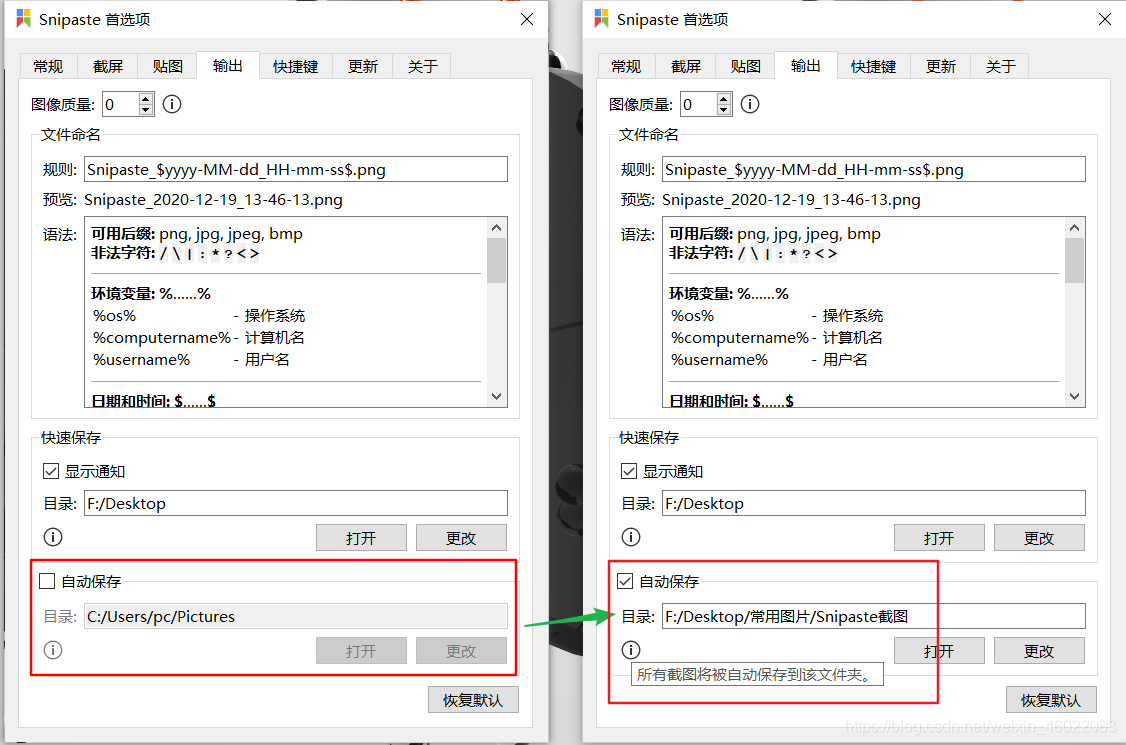
Task: Click quick save 打开 button in left window
Action: coord(361,537)
